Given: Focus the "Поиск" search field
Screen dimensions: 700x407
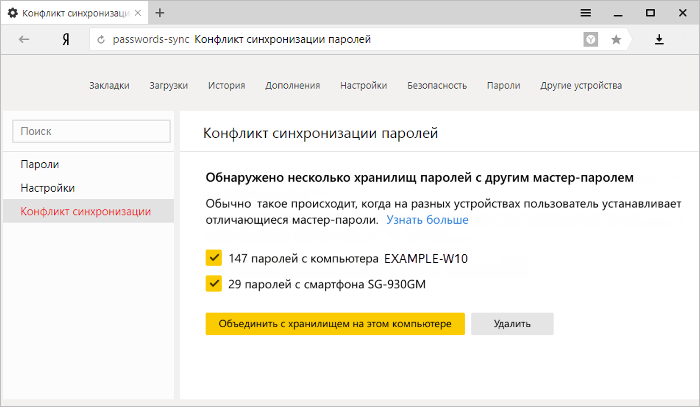Looking at the screenshot, I should (92, 131).
